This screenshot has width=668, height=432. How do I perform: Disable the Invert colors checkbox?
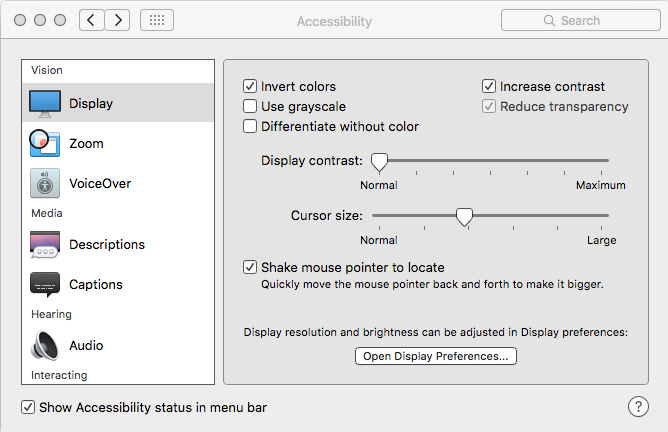(250, 87)
